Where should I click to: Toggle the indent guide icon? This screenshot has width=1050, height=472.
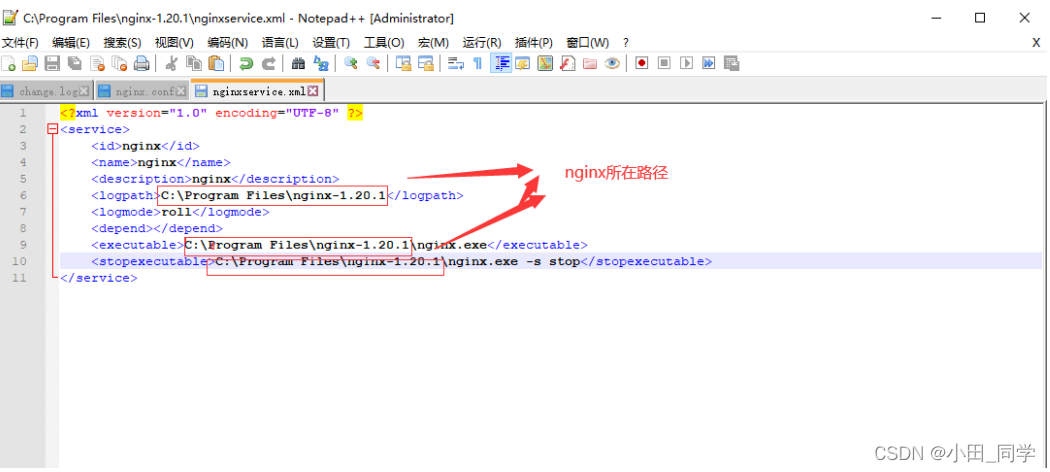point(501,64)
